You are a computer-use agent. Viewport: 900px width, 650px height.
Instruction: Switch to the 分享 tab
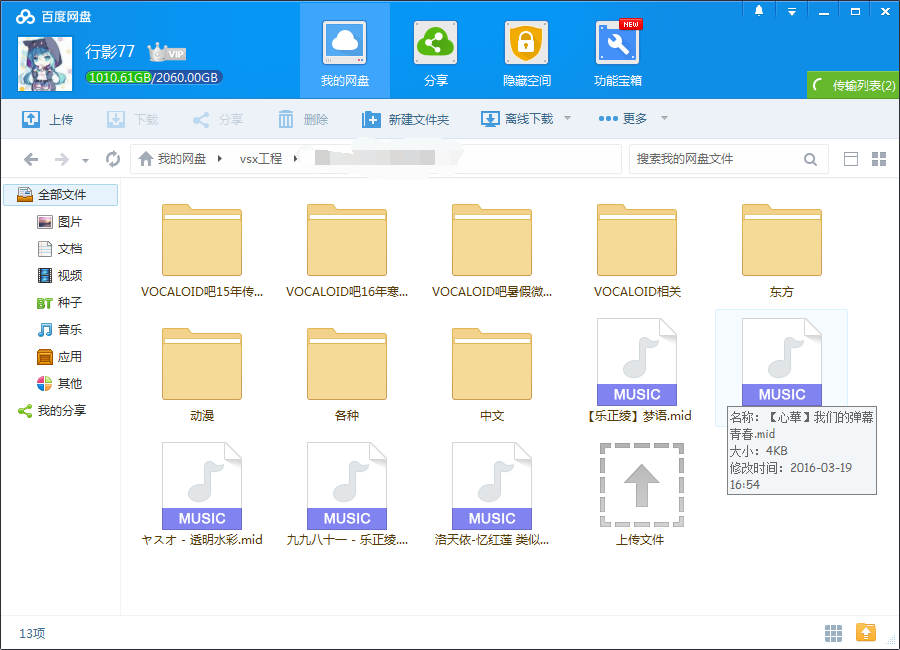coord(435,52)
